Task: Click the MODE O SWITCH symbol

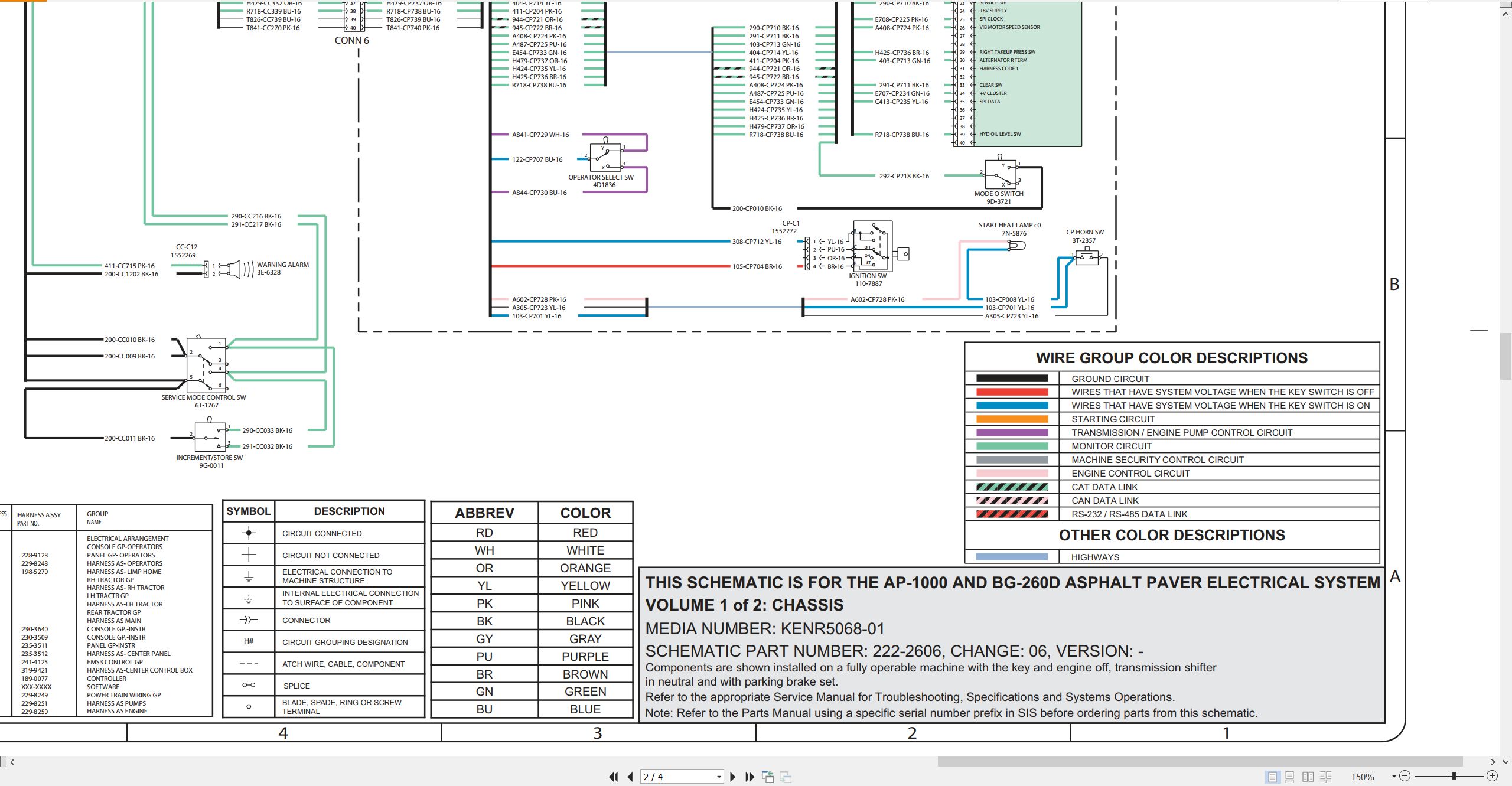Action: point(1001,172)
